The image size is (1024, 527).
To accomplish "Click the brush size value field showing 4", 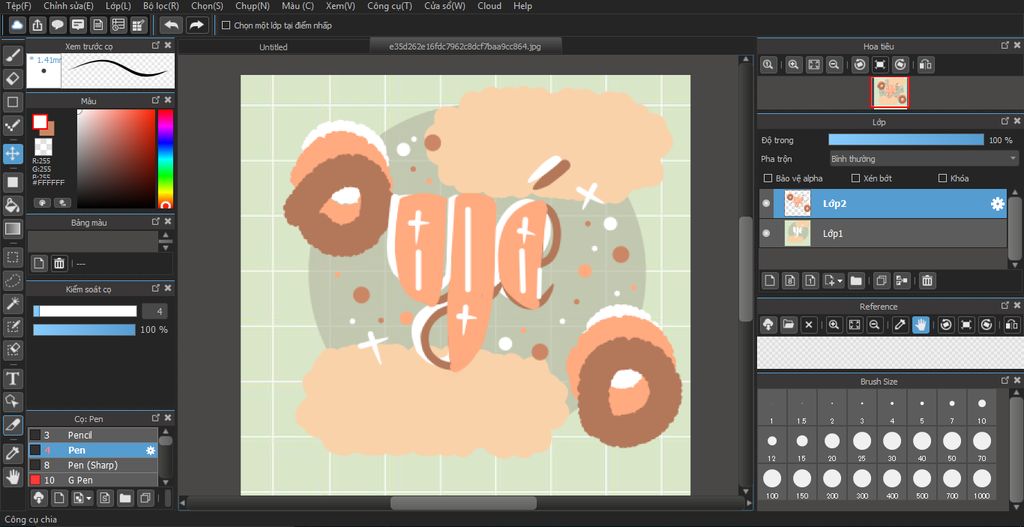I will pyautogui.click(x=155, y=311).
